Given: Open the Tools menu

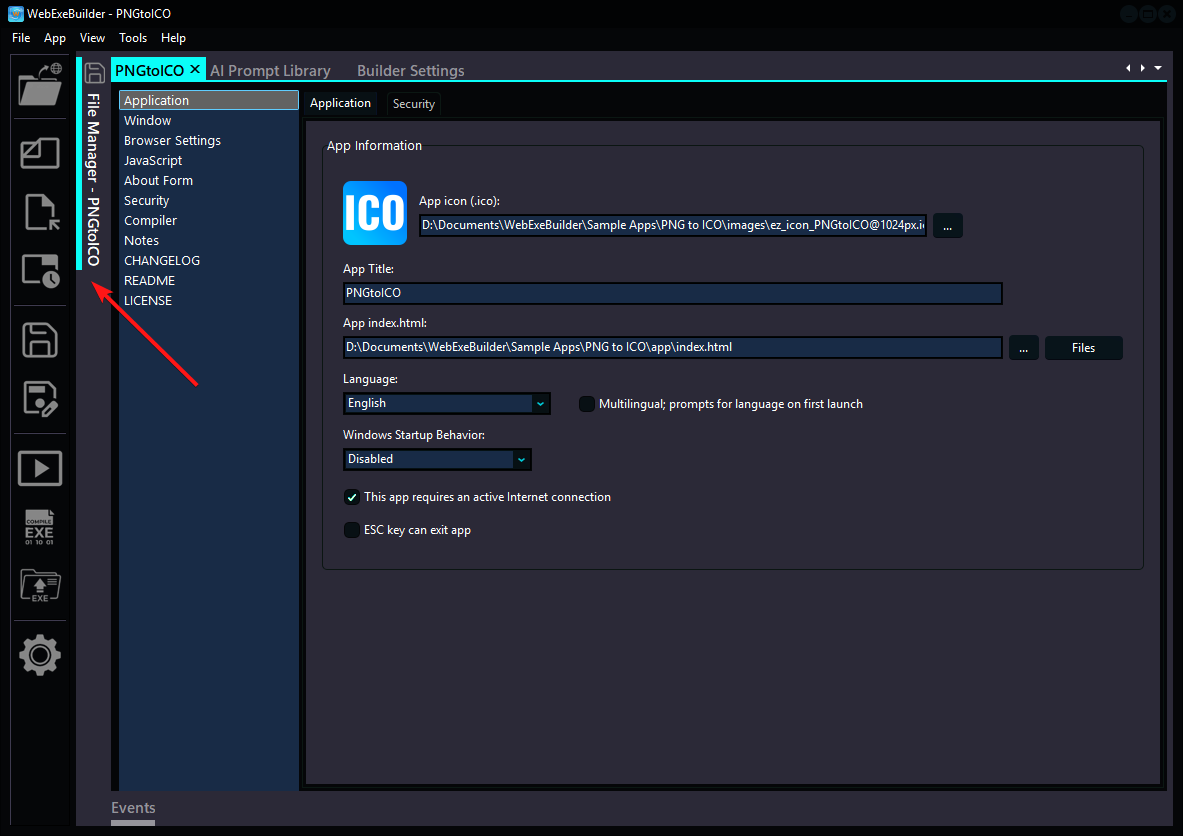Looking at the screenshot, I should tap(133, 37).
